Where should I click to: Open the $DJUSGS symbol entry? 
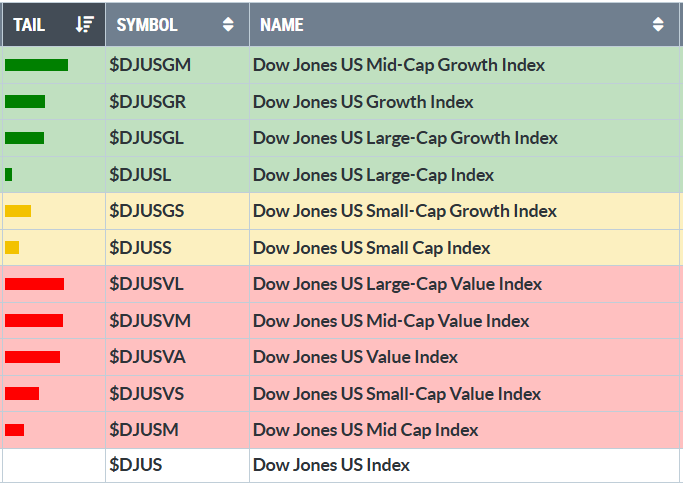point(146,211)
